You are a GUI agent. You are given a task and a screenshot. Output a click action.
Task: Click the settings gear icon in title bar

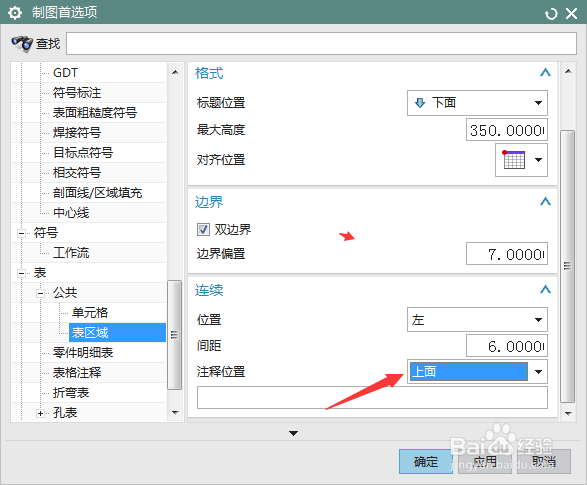[x=15, y=13]
